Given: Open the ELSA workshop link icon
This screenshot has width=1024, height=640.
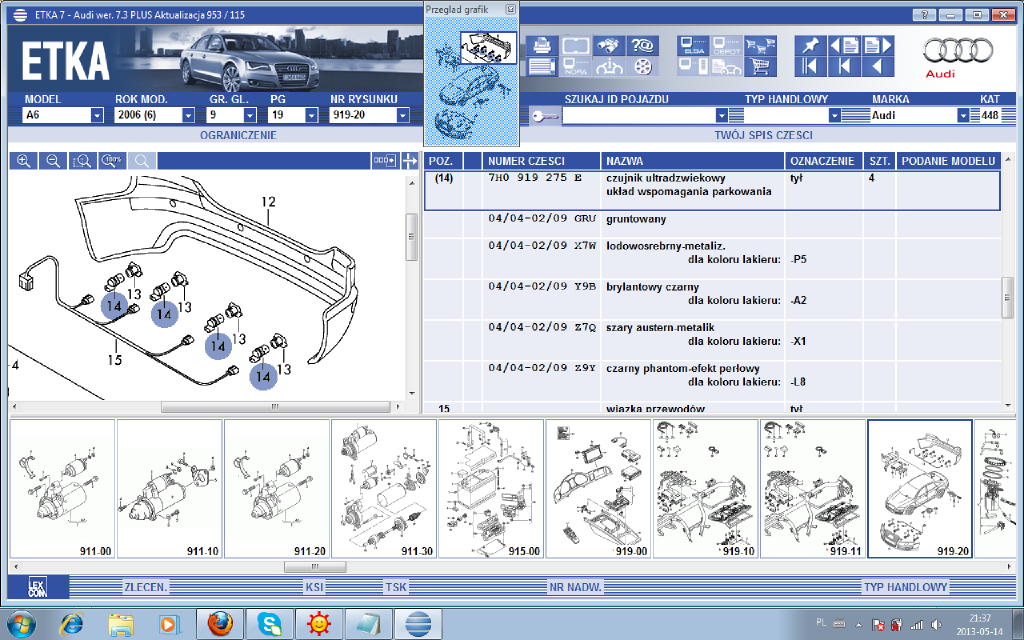Looking at the screenshot, I should coord(693,46).
